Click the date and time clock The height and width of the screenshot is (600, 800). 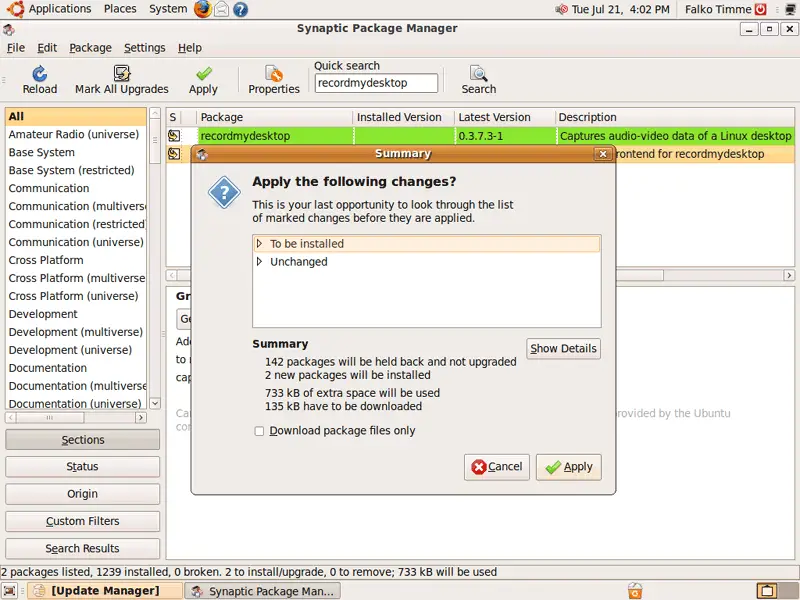click(x=620, y=9)
